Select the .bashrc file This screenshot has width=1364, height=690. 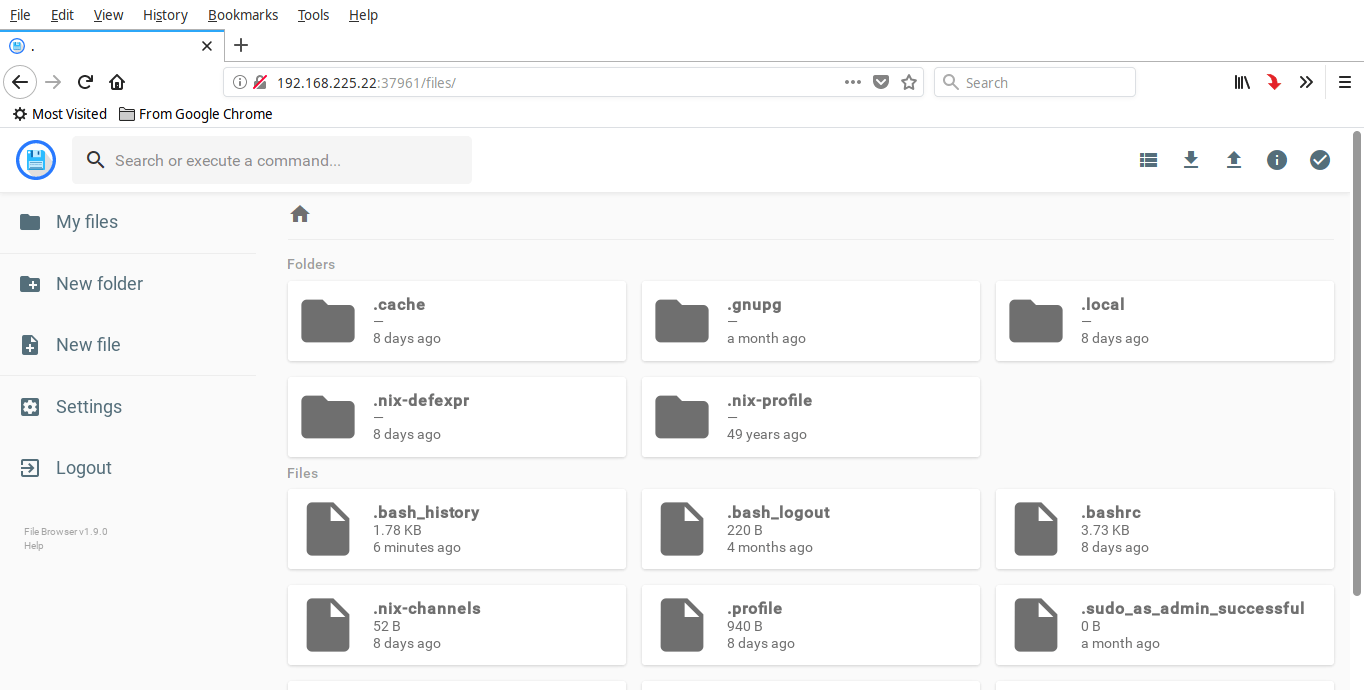(x=1165, y=529)
